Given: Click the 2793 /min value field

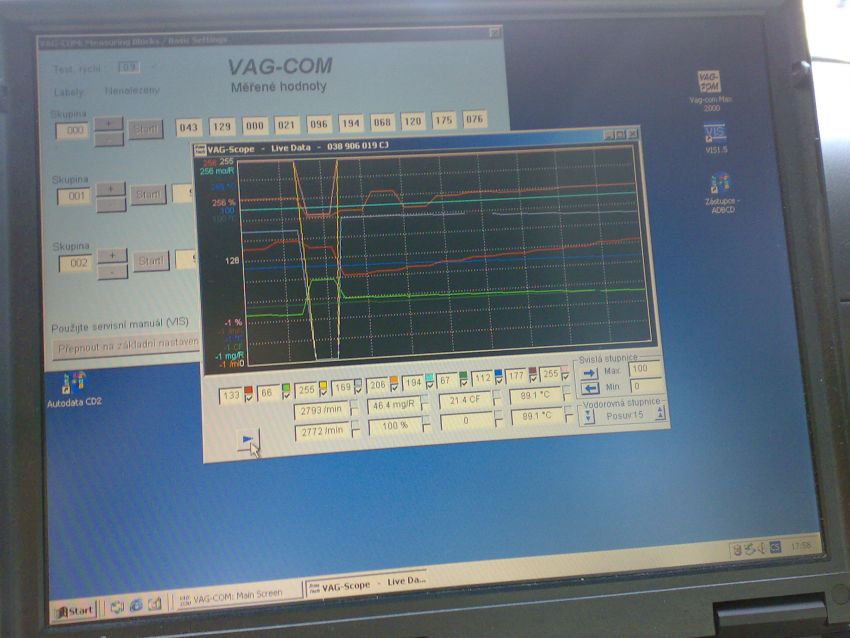Looking at the screenshot, I should [321, 410].
